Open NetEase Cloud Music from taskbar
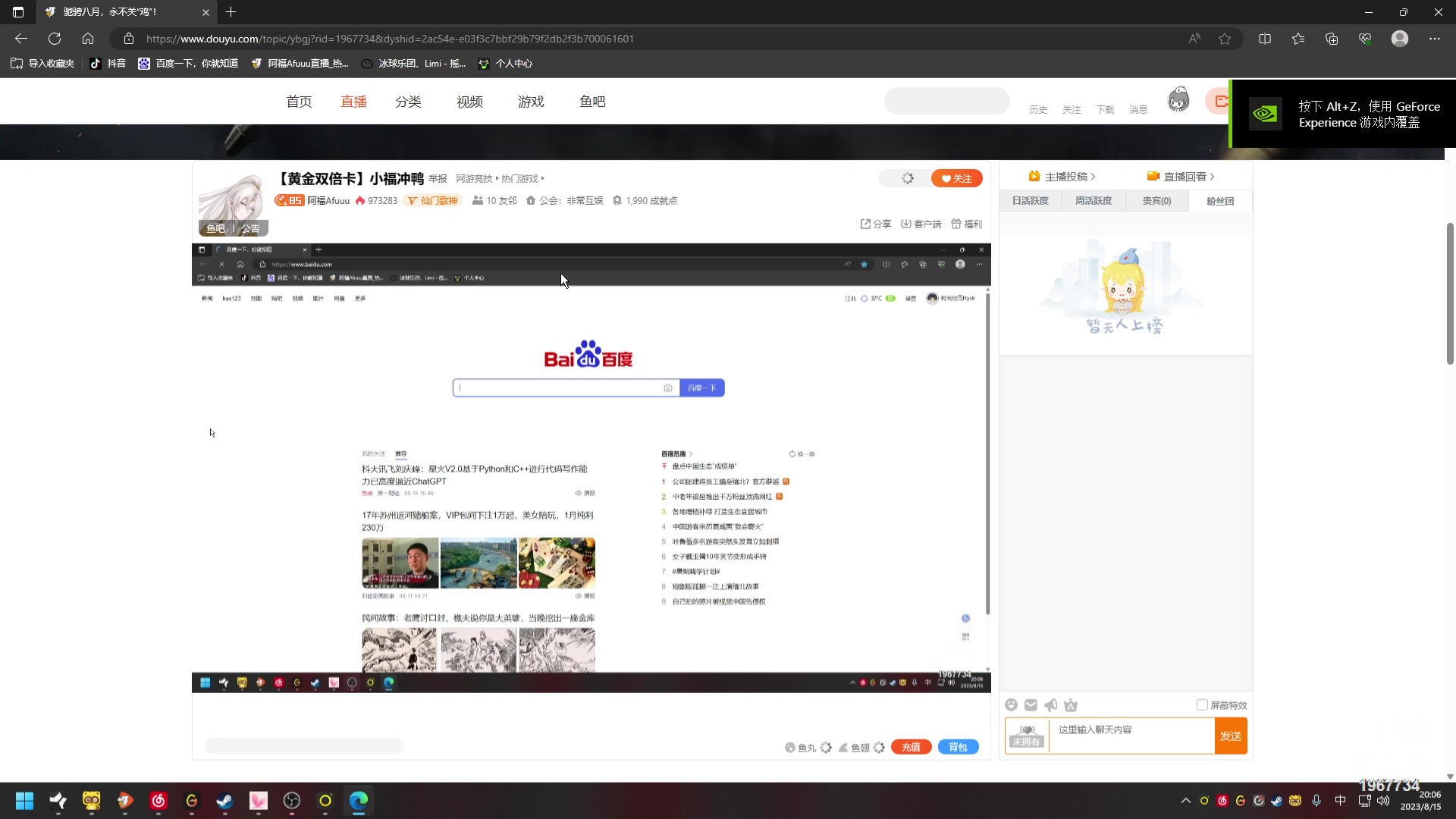This screenshot has width=1456, height=819. click(x=158, y=801)
